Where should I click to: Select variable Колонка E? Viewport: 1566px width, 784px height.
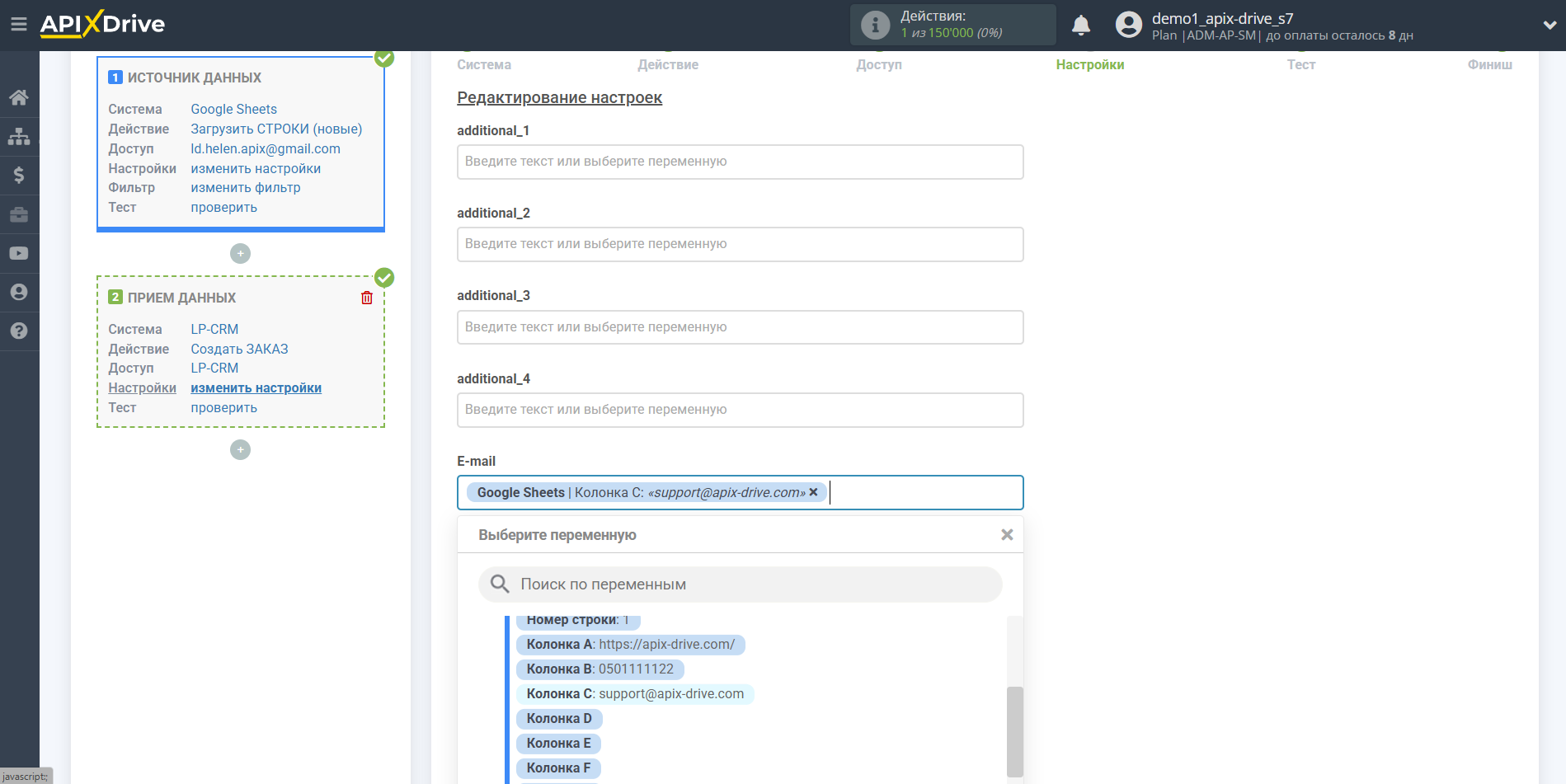(558, 744)
